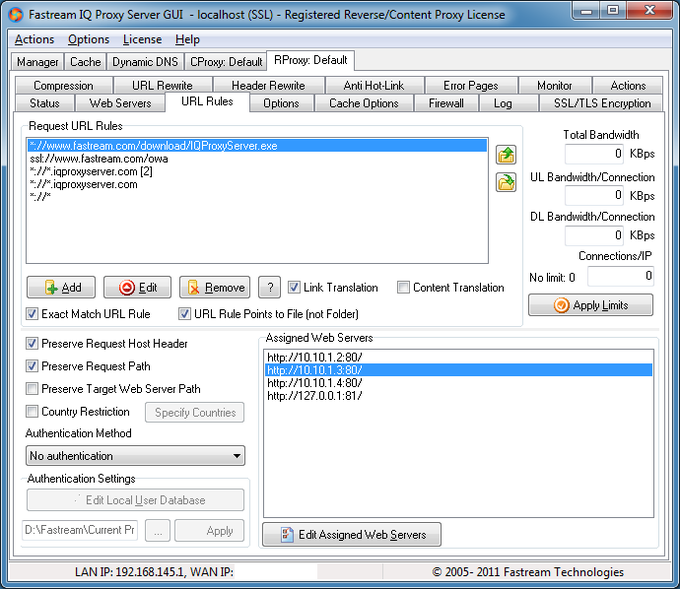Click Remove to delete the selected rule
Viewport: 680px width, 589px height.
click(x=215, y=288)
